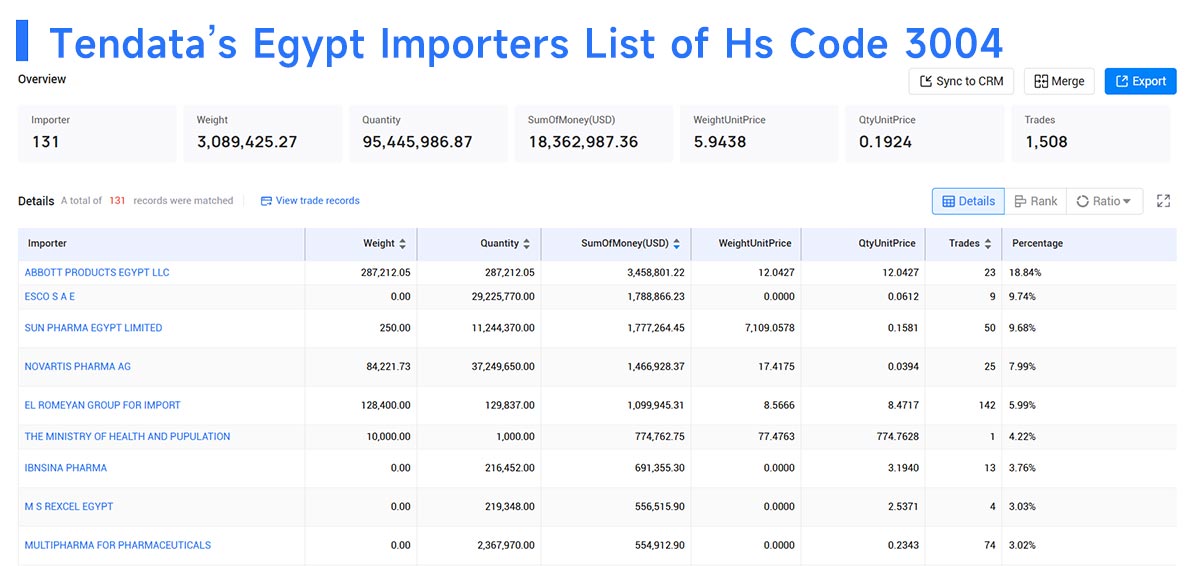Viewport: 1190px width, 566px height.
Task: Open EL ROMEYAN GROUP FOR IMPORT
Action: point(102,405)
